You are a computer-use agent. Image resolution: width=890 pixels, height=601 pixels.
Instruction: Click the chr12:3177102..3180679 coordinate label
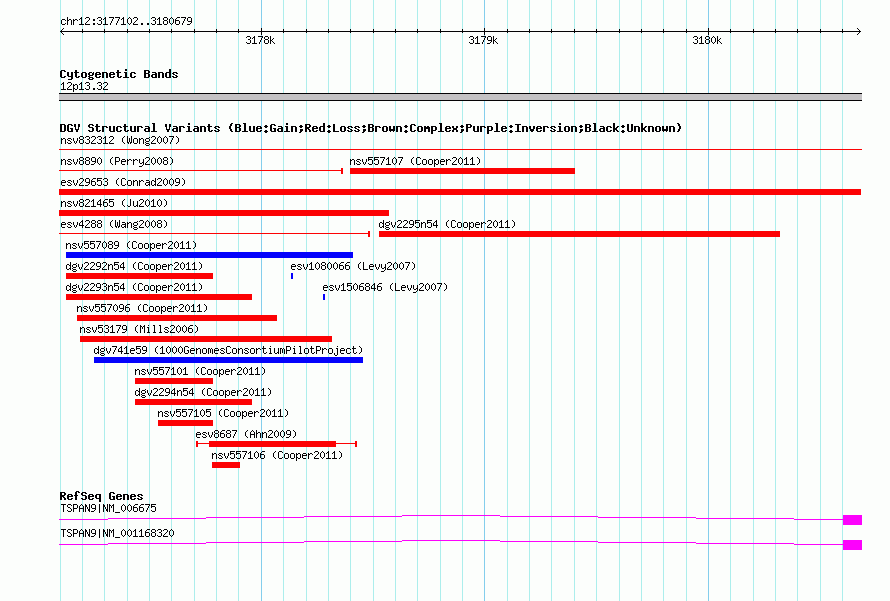pyautogui.click(x=126, y=21)
